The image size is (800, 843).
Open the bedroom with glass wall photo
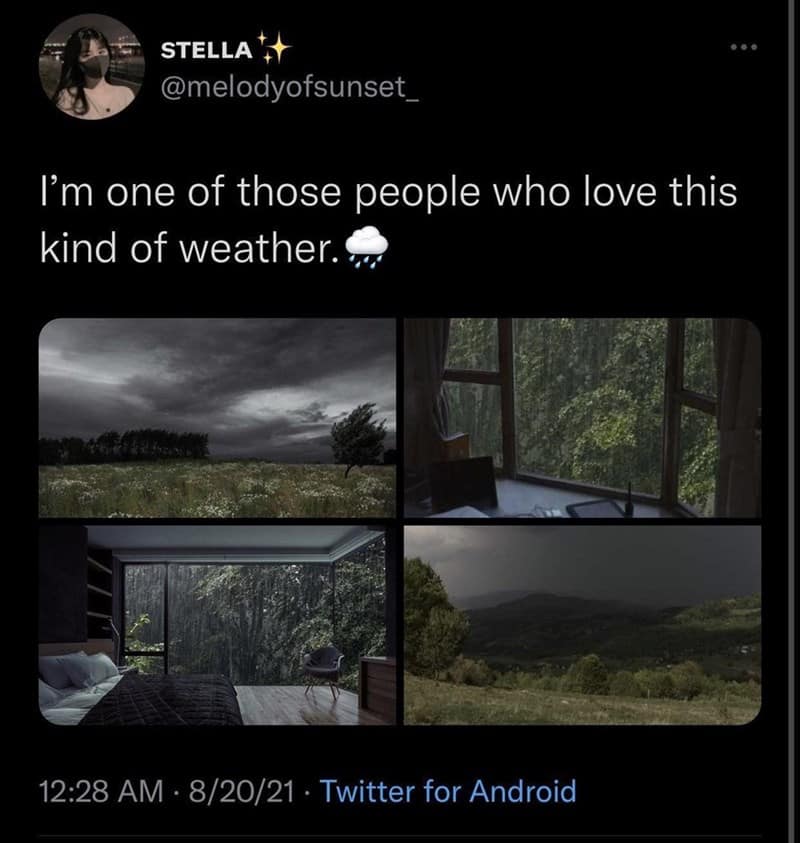click(218, 625)
